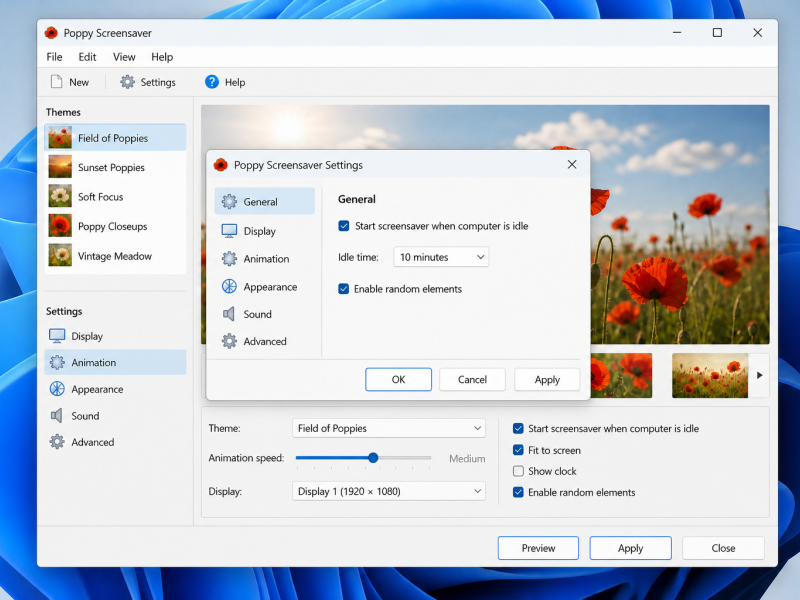Uncheck dialog's Start screensaver when idle checkbox
The height and width of the screenshot is (600, 800).
click(x=343, y=226)
